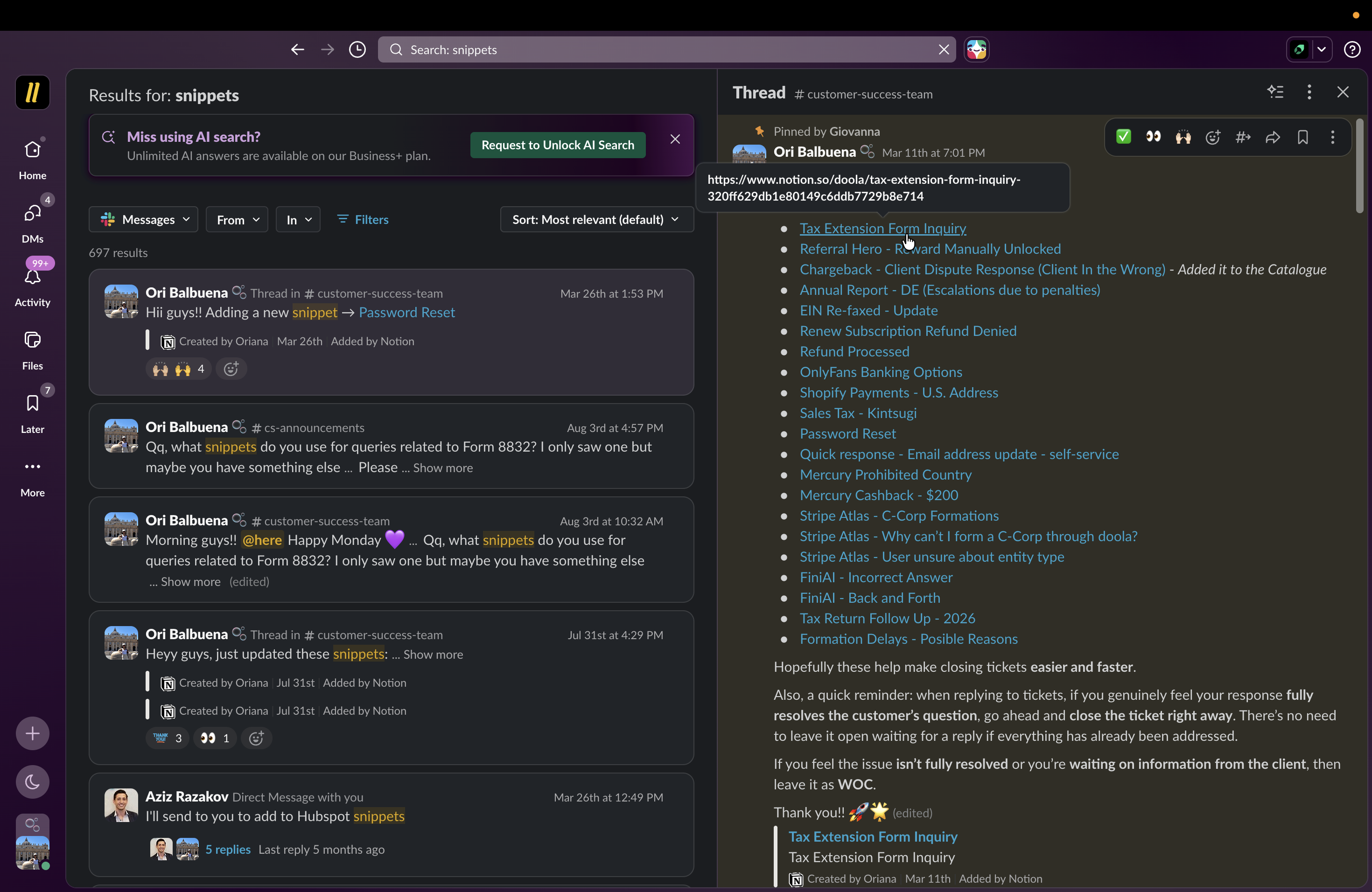Save the message for later with bookmark
Screen dimensions: 1372x892
(1303, 137)
